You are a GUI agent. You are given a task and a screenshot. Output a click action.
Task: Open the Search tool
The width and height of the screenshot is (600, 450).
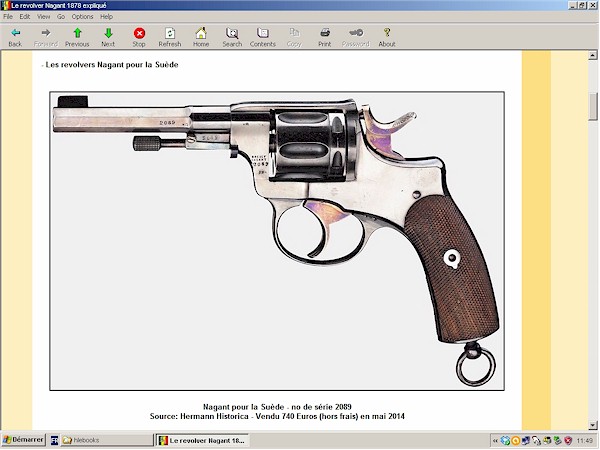232,38
